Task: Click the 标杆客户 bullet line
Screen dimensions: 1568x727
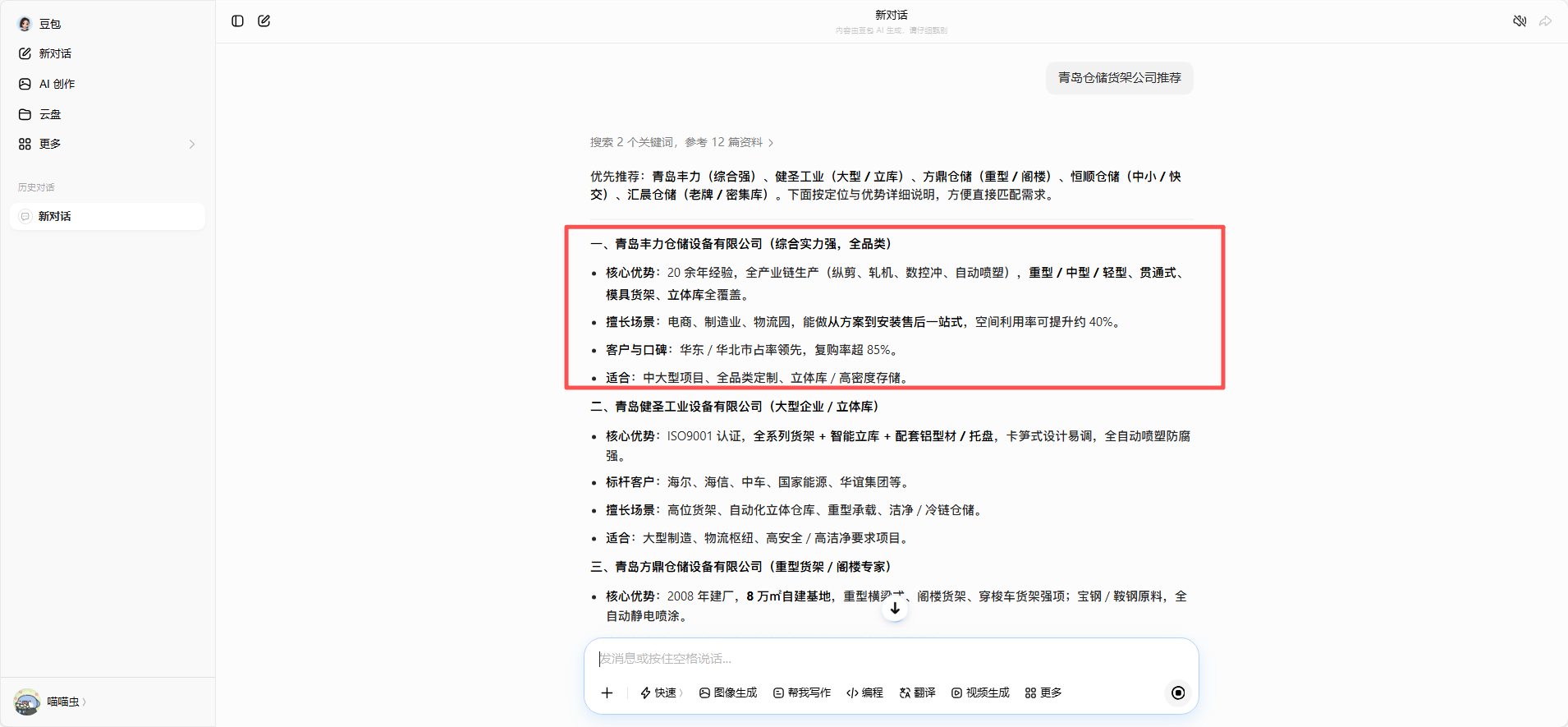Action: click(x=757, y=482)
